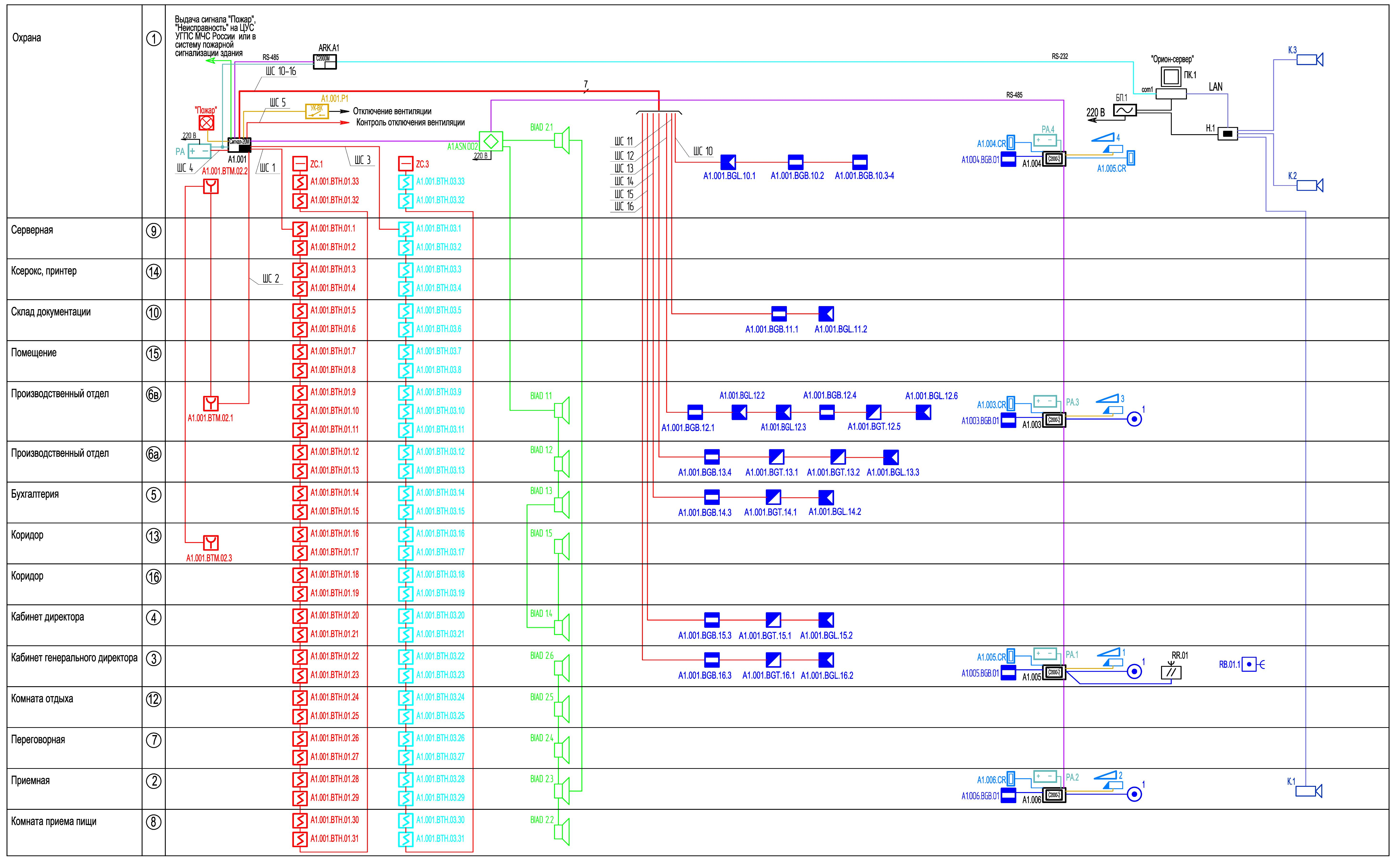Click the blue sensor symbol A1.001.BGL.10.1

728,162
